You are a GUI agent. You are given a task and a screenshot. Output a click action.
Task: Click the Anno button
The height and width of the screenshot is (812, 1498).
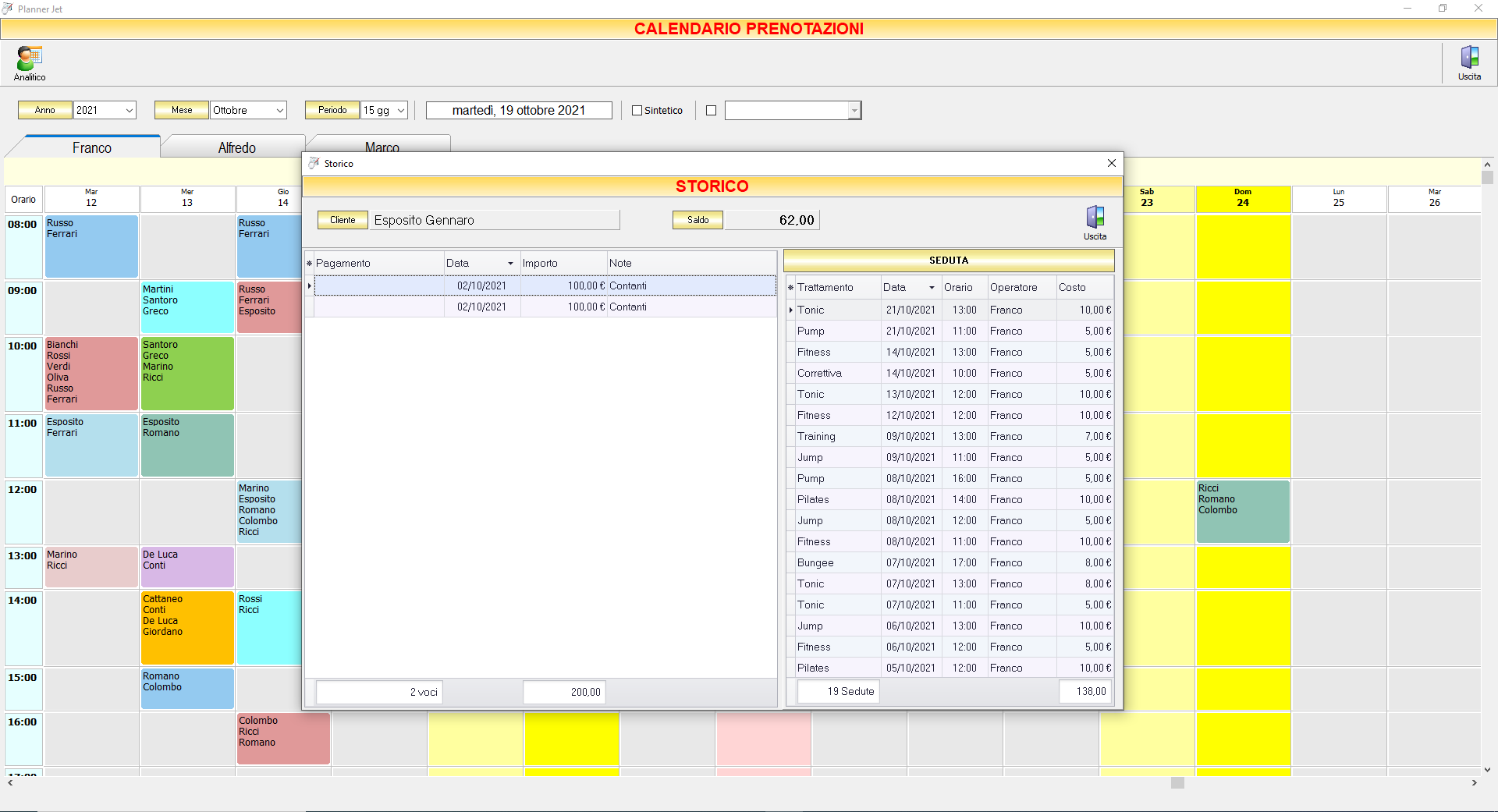click(45, 110)
